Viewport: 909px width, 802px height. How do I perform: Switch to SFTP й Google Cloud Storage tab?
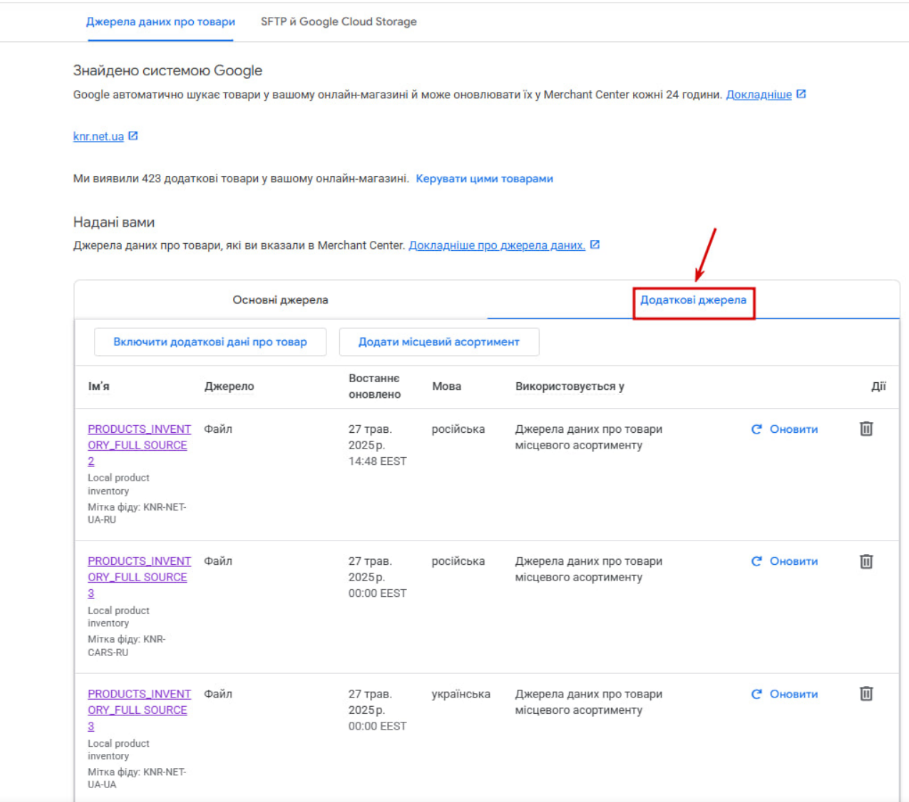339,22
